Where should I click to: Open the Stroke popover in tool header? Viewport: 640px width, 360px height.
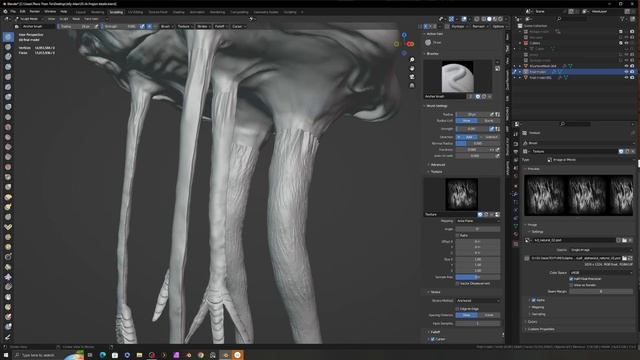pos(203,26)
